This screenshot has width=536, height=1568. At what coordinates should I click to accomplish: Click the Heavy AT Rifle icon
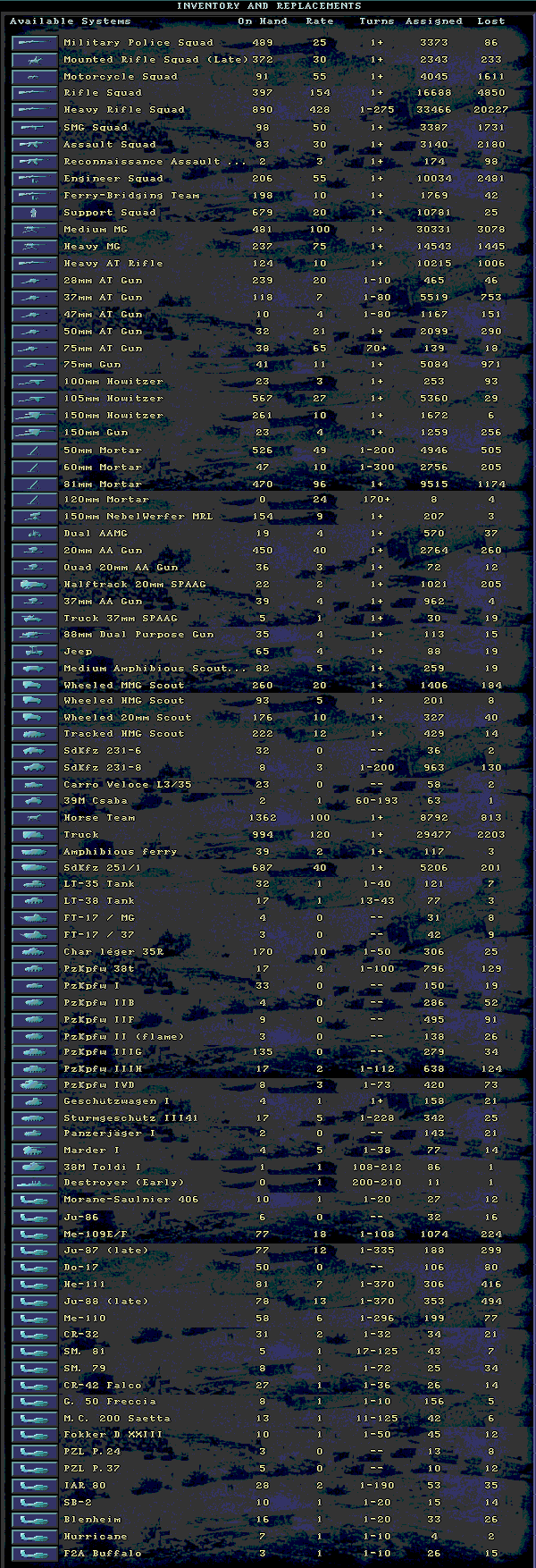tap(34, 263)
